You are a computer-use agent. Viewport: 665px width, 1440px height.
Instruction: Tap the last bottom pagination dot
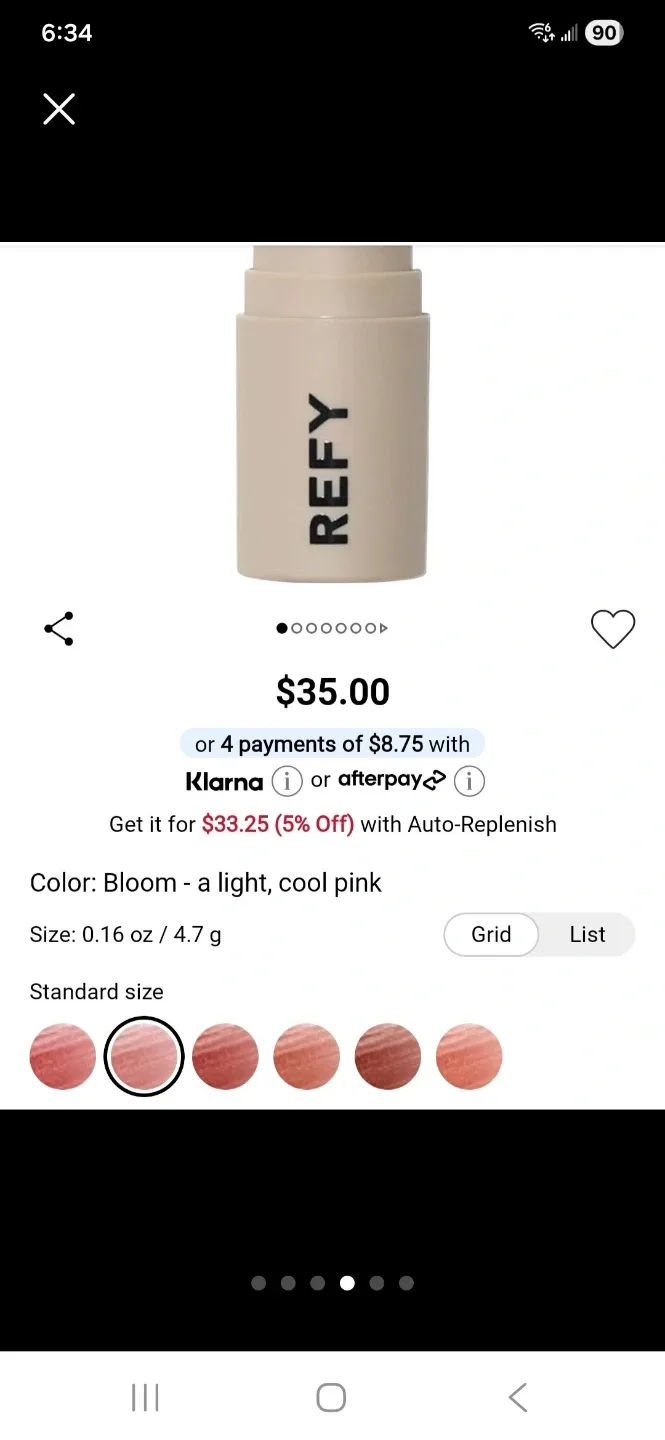(x=406, y=1283)
